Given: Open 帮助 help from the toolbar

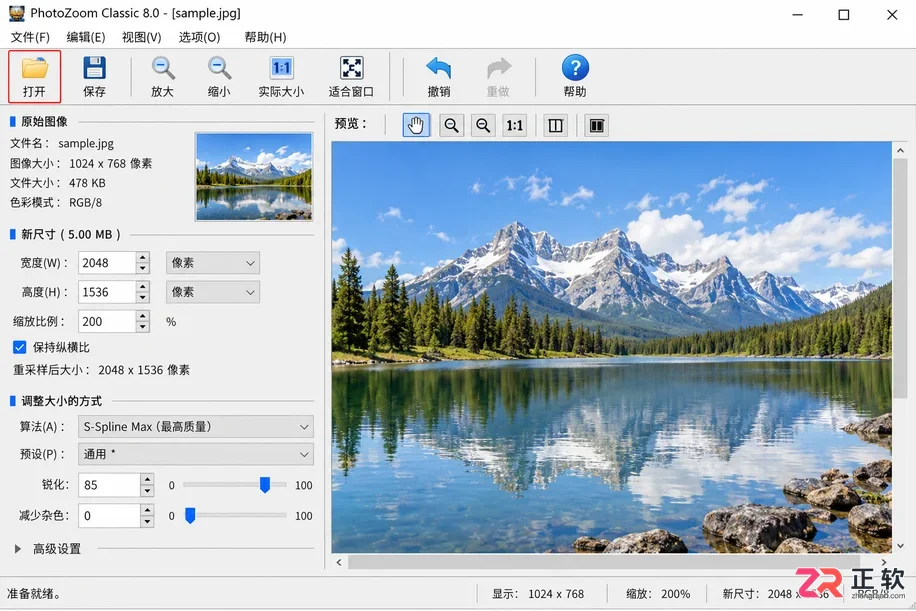Looking at the screenshot, I should (x=575, y=77).
